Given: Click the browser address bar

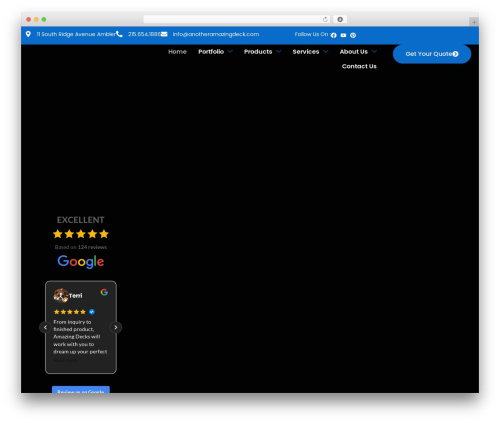Looking at the screenshot, I should tap(237, 19).
